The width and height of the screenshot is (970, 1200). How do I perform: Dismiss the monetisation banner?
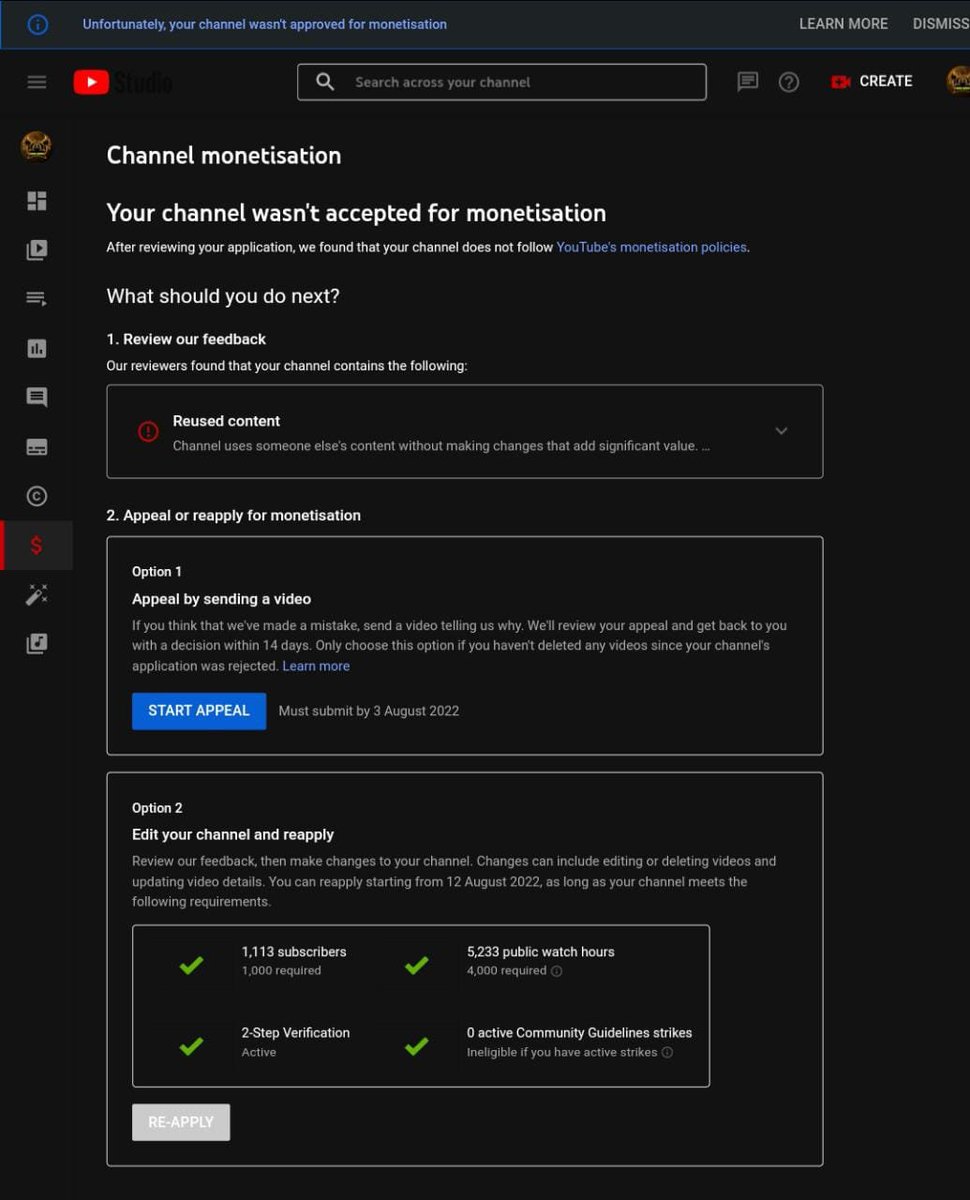[941, 24]
